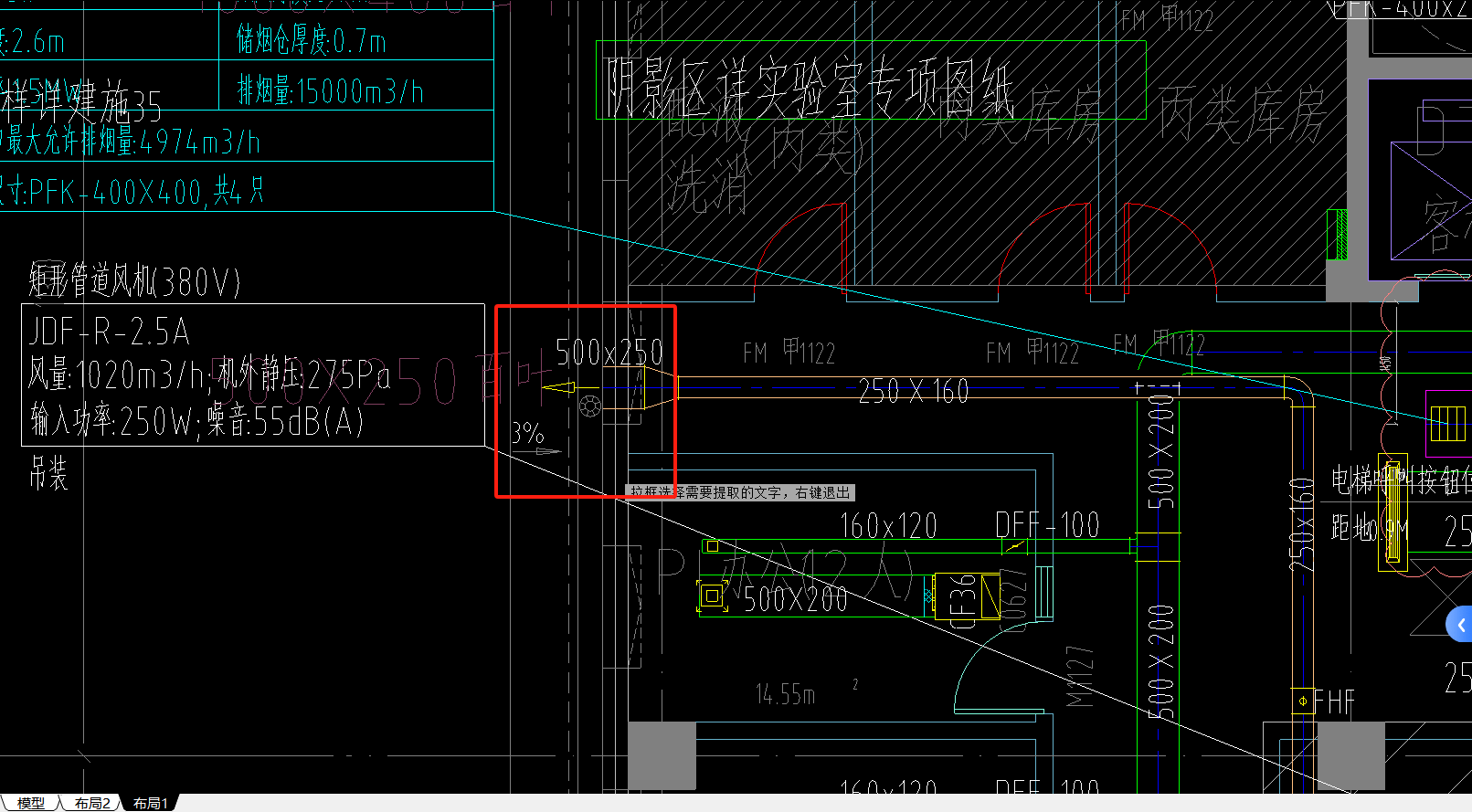Image resolution: width=1472 pixels, height=812 pixels.
Task: Select the yellow CF36 device symbol
Action: [x=968, y=597]
